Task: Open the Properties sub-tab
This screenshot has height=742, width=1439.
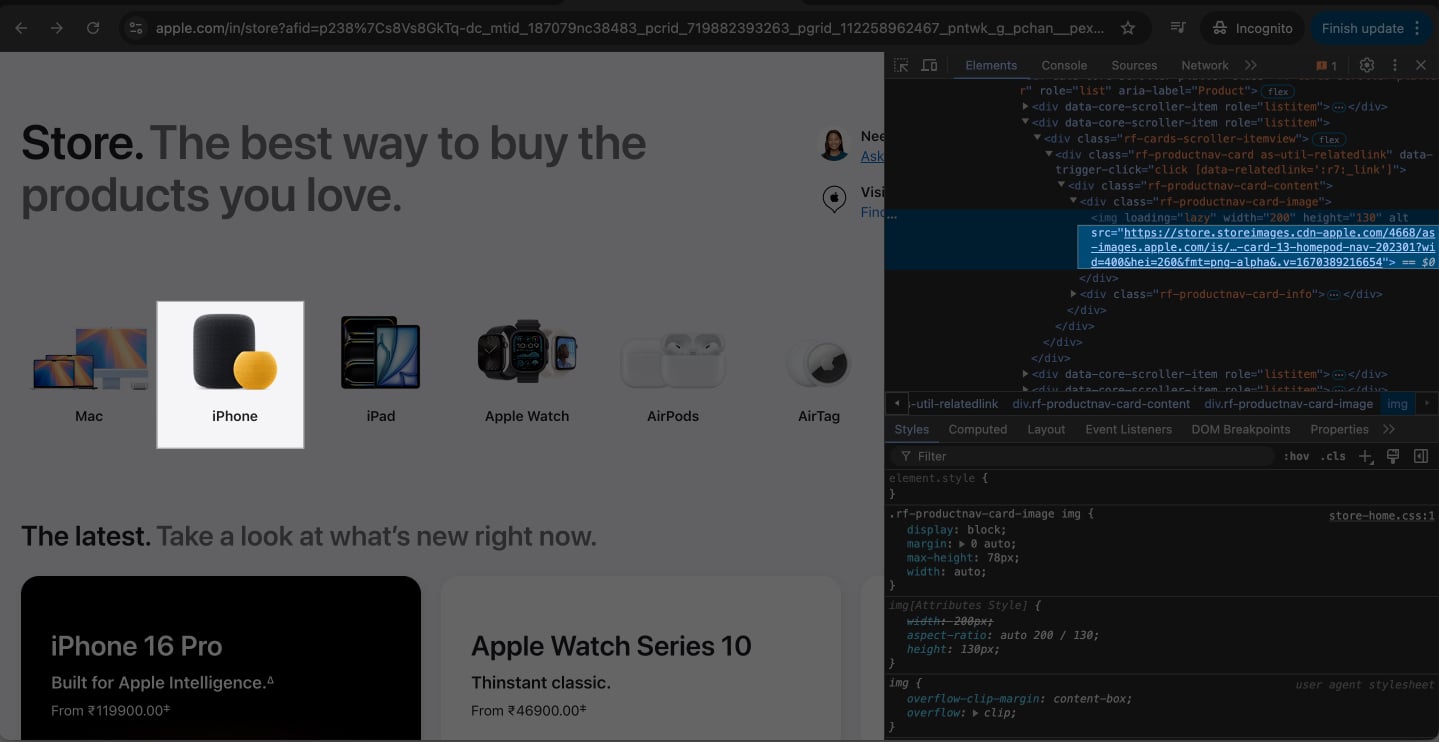Action: click(x=1339, y=429)
